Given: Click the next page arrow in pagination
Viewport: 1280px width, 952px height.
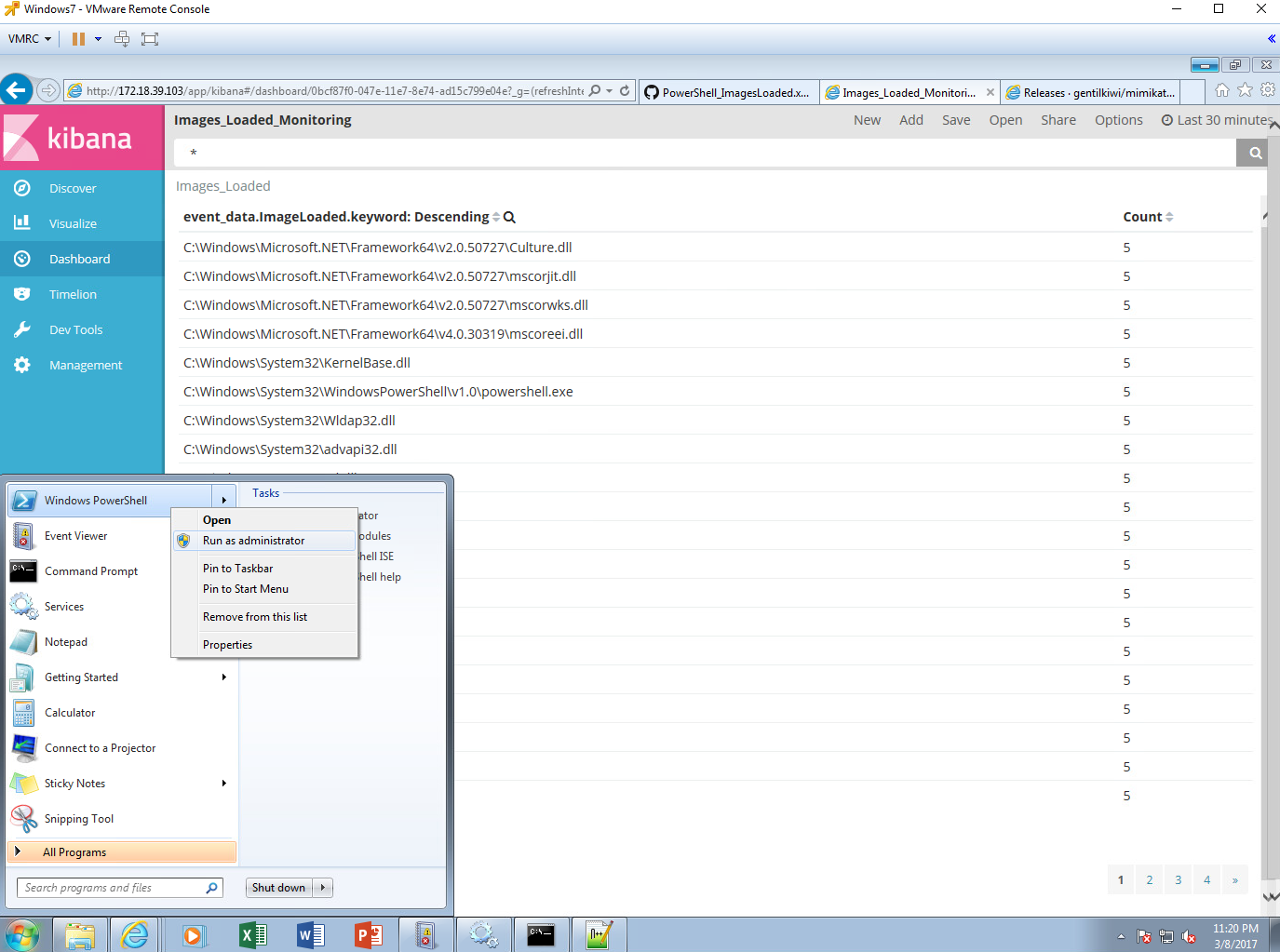Looking at the screenshot, I should pyautogui.click(x=1235, y=879).
